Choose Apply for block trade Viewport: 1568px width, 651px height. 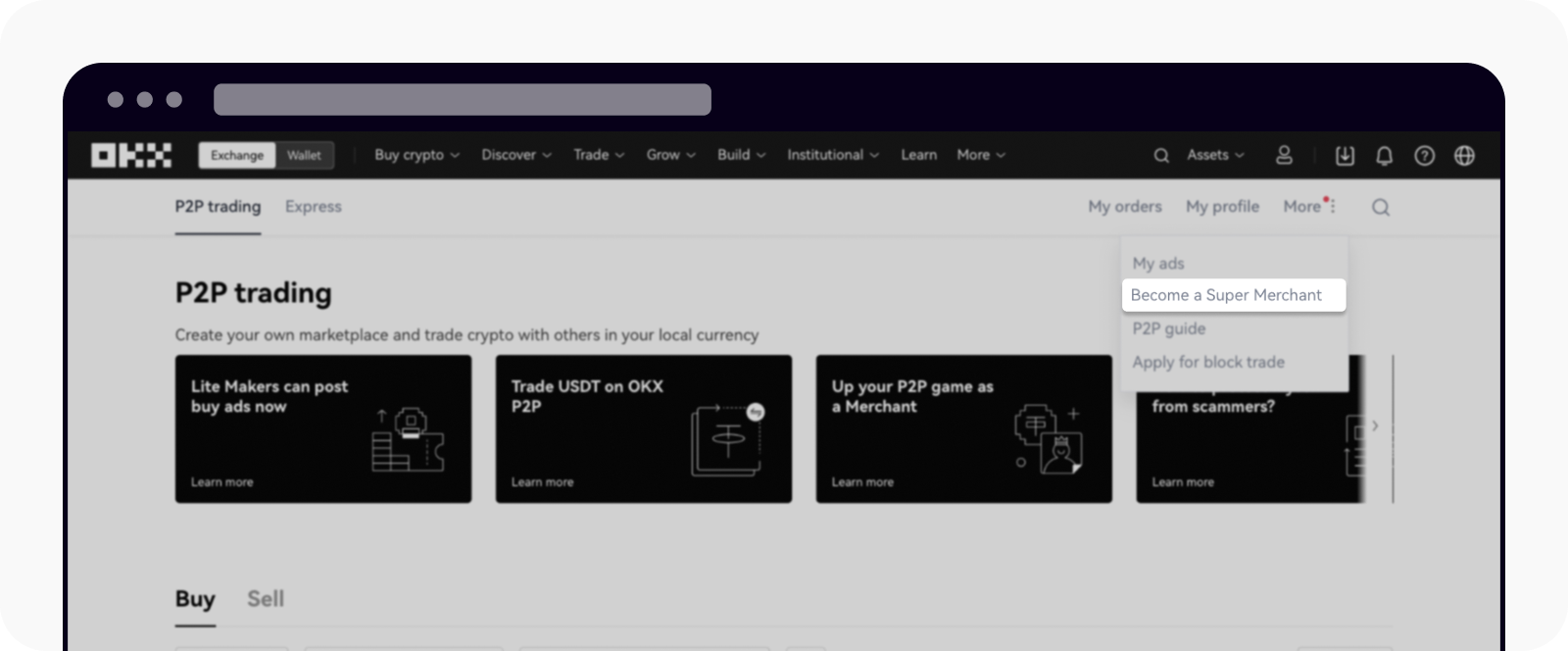pyautogui.click(x=1208, y=362)
